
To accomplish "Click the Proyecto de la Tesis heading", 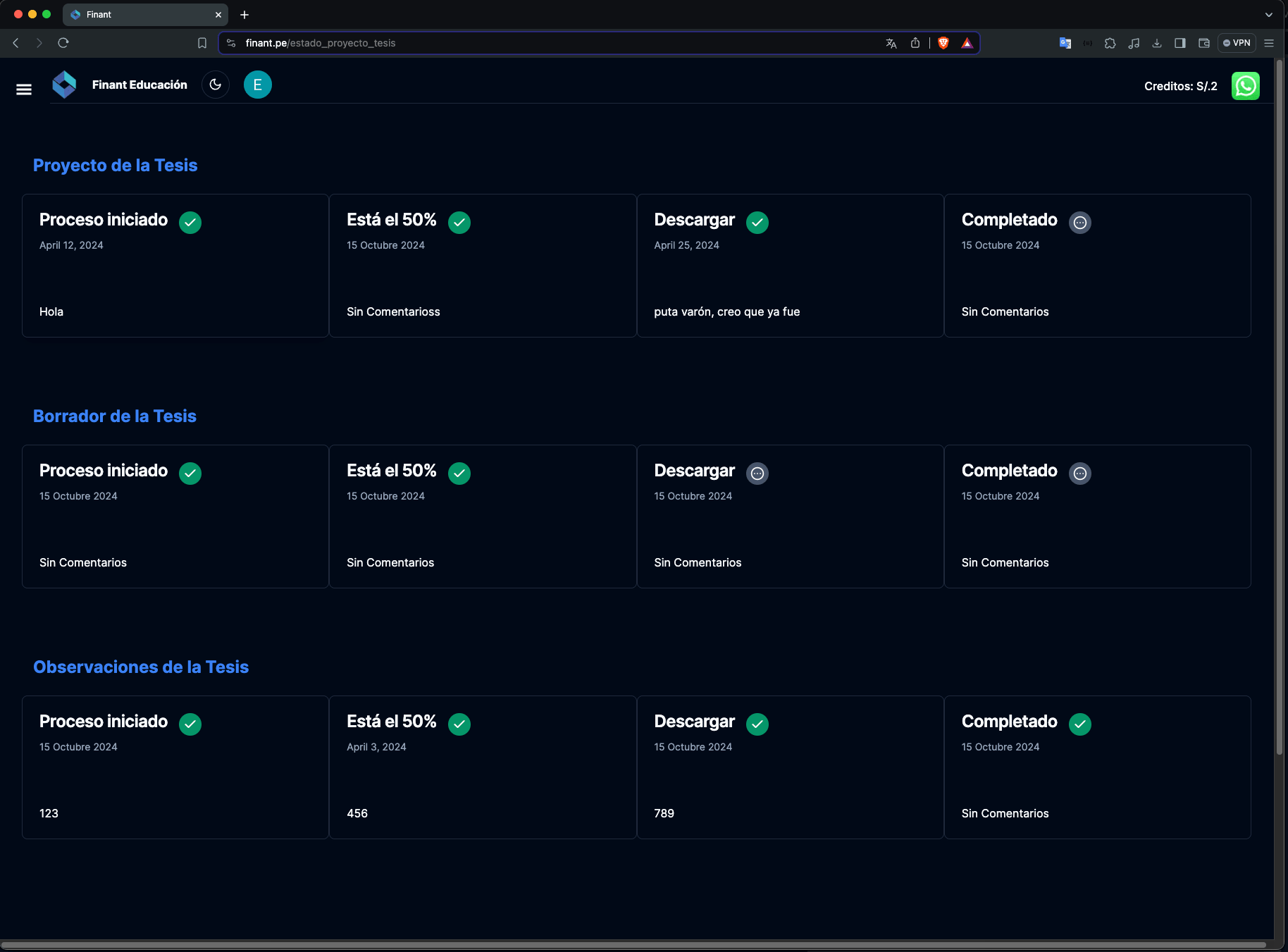I will (115, 165).
